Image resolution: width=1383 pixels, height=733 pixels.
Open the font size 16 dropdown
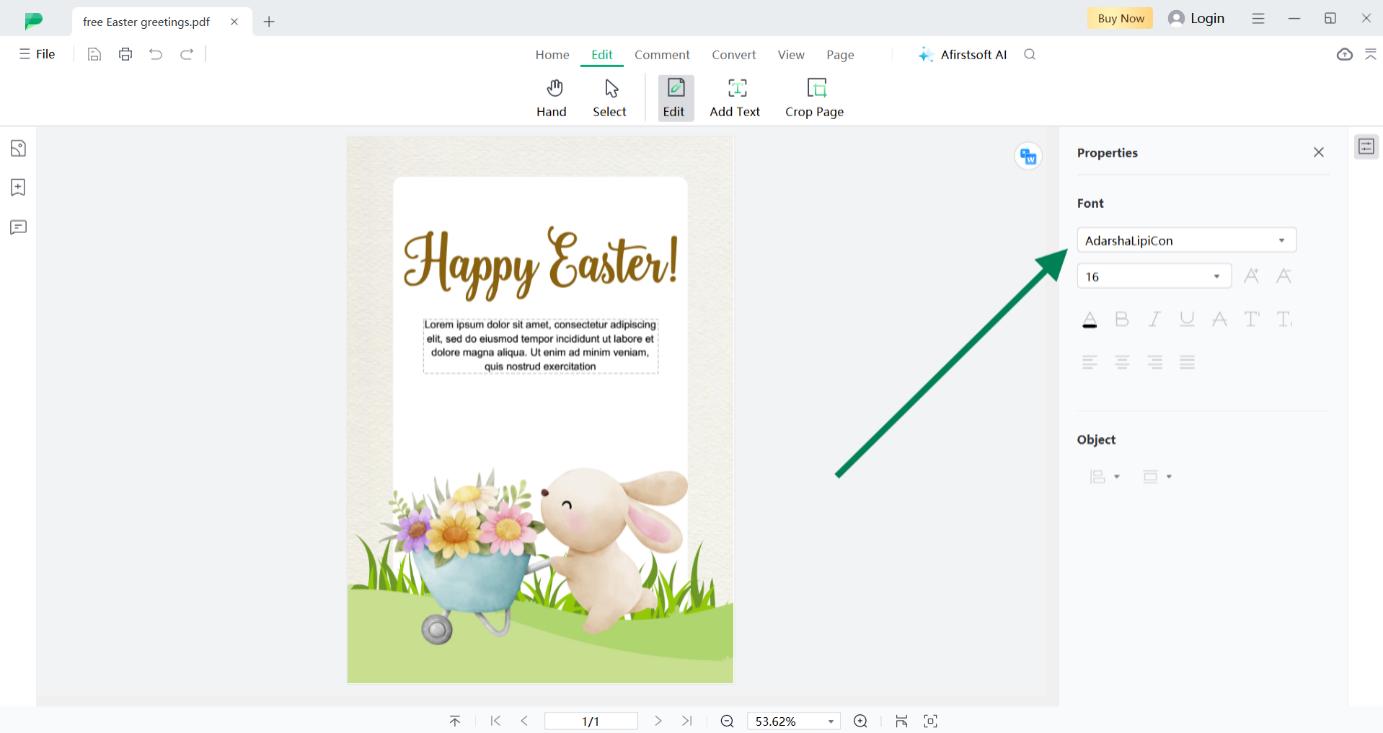tap(1154, 276)
